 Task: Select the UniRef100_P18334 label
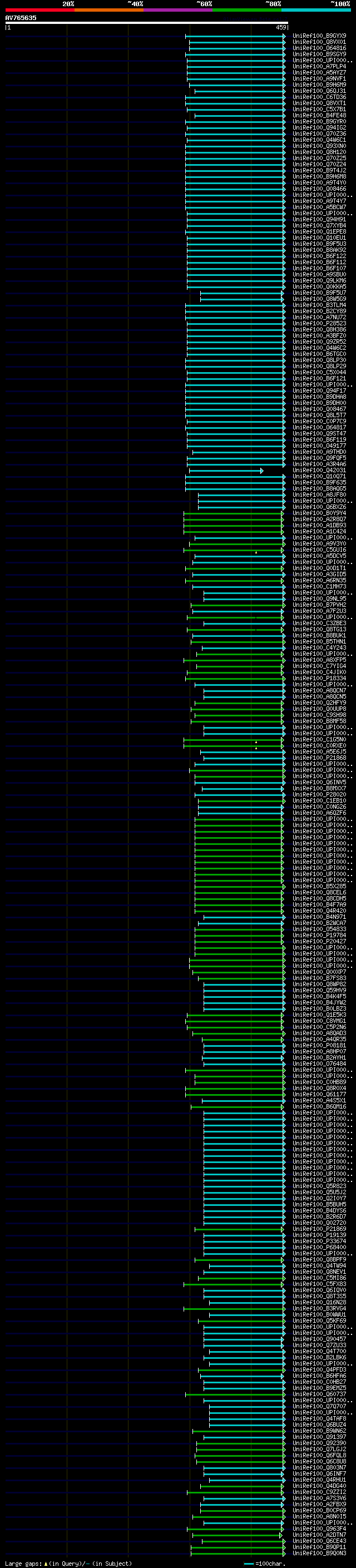tap(319, 678)
